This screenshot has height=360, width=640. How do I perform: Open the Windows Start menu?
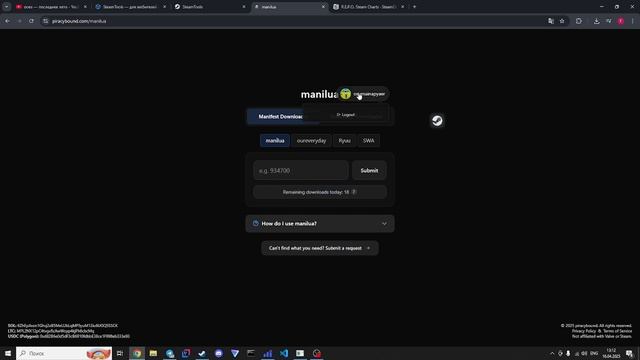(x=8, y=353)
